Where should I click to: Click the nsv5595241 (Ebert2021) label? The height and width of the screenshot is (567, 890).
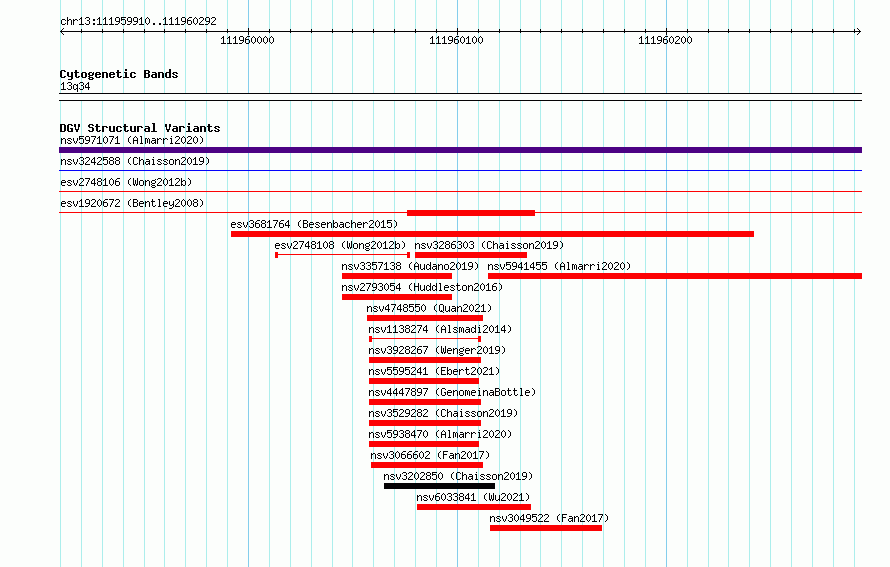coord(434,371)
